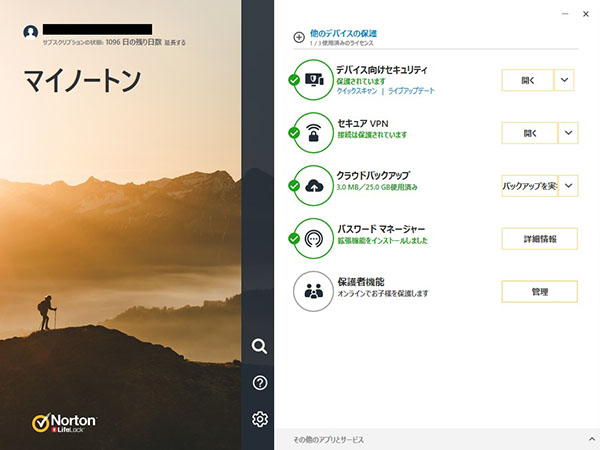Click デバイス向けセキュリティ heading text
The height and width of the screenshot is (450, 600).
[x=382, y=70]
